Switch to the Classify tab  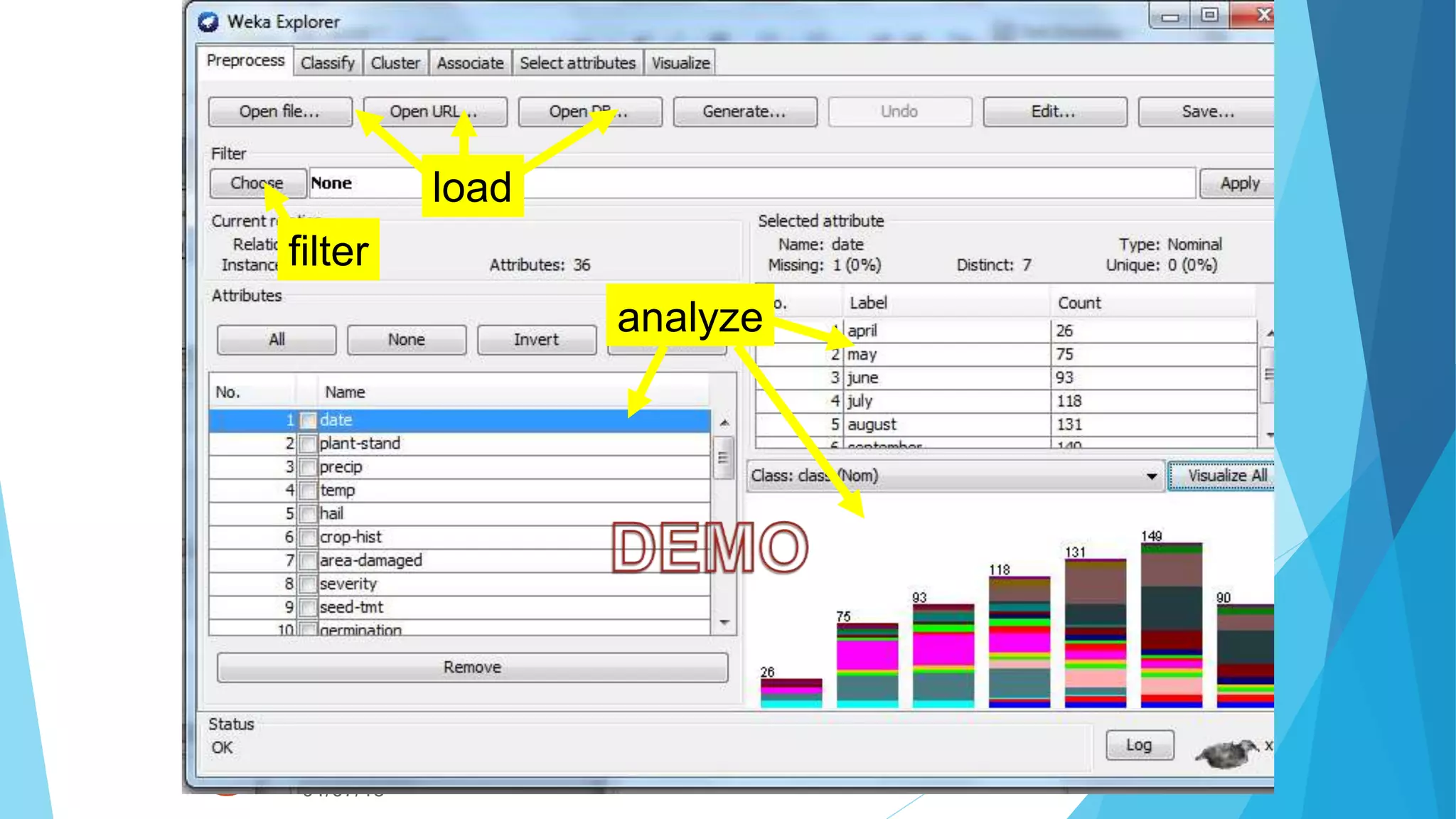point(327,63)
